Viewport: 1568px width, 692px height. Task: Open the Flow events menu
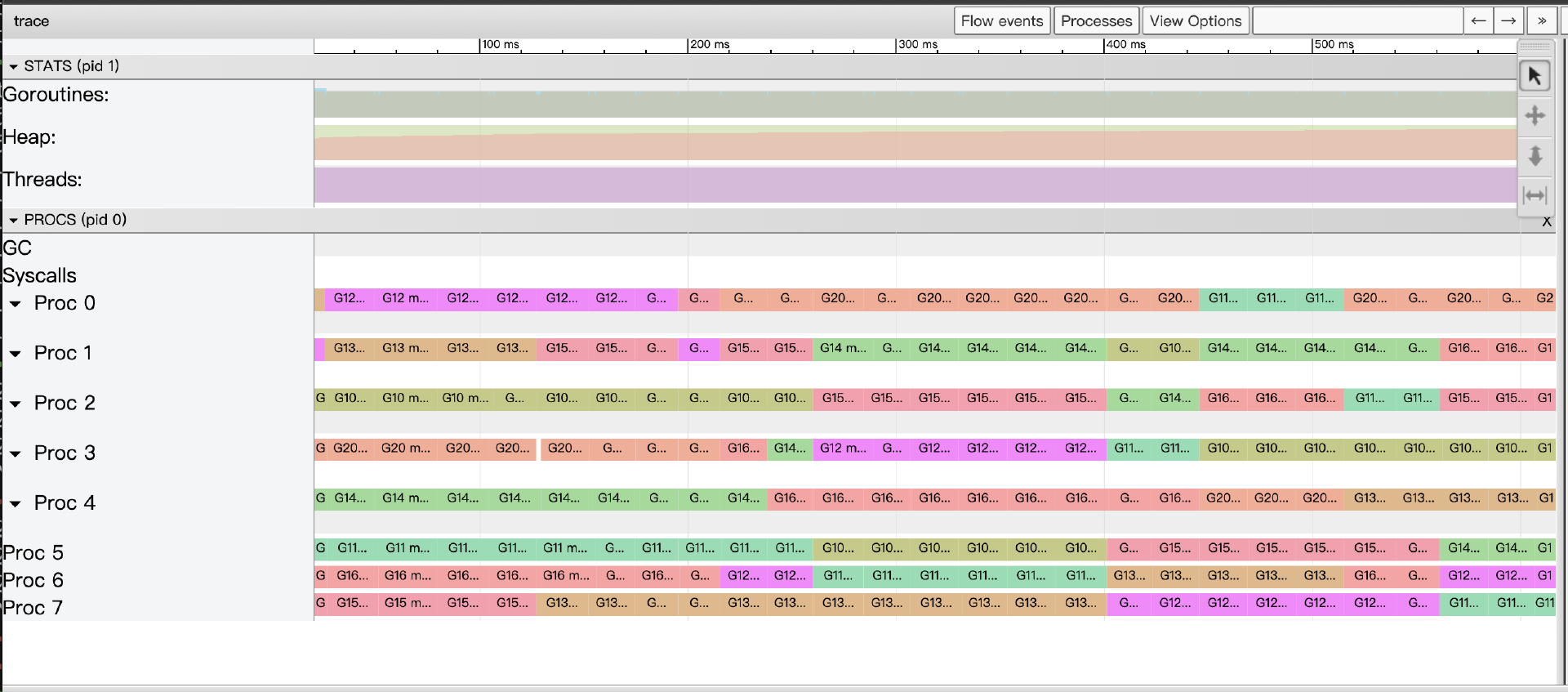(x=1001, y=21)
